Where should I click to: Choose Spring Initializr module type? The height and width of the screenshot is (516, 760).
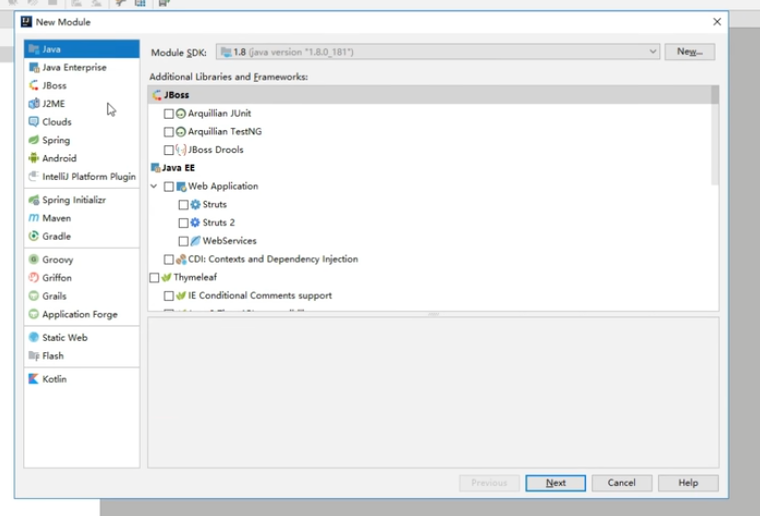(x=81, y=200)
